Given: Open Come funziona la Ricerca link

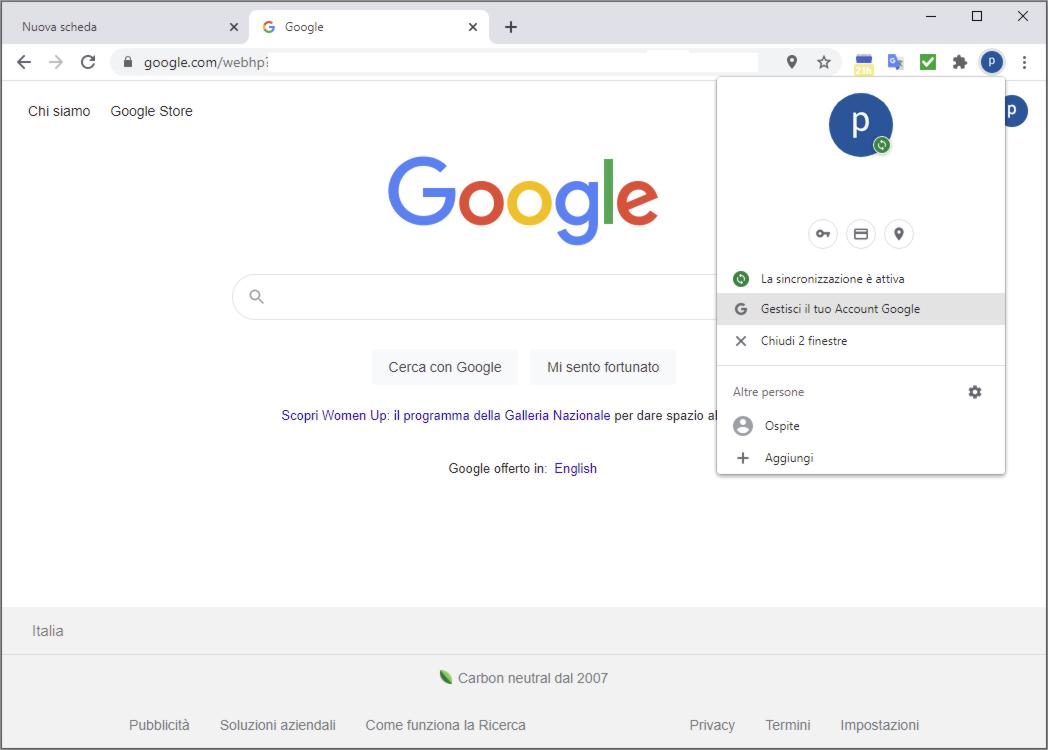Looking at the screenshot, I should pos(445,725).
